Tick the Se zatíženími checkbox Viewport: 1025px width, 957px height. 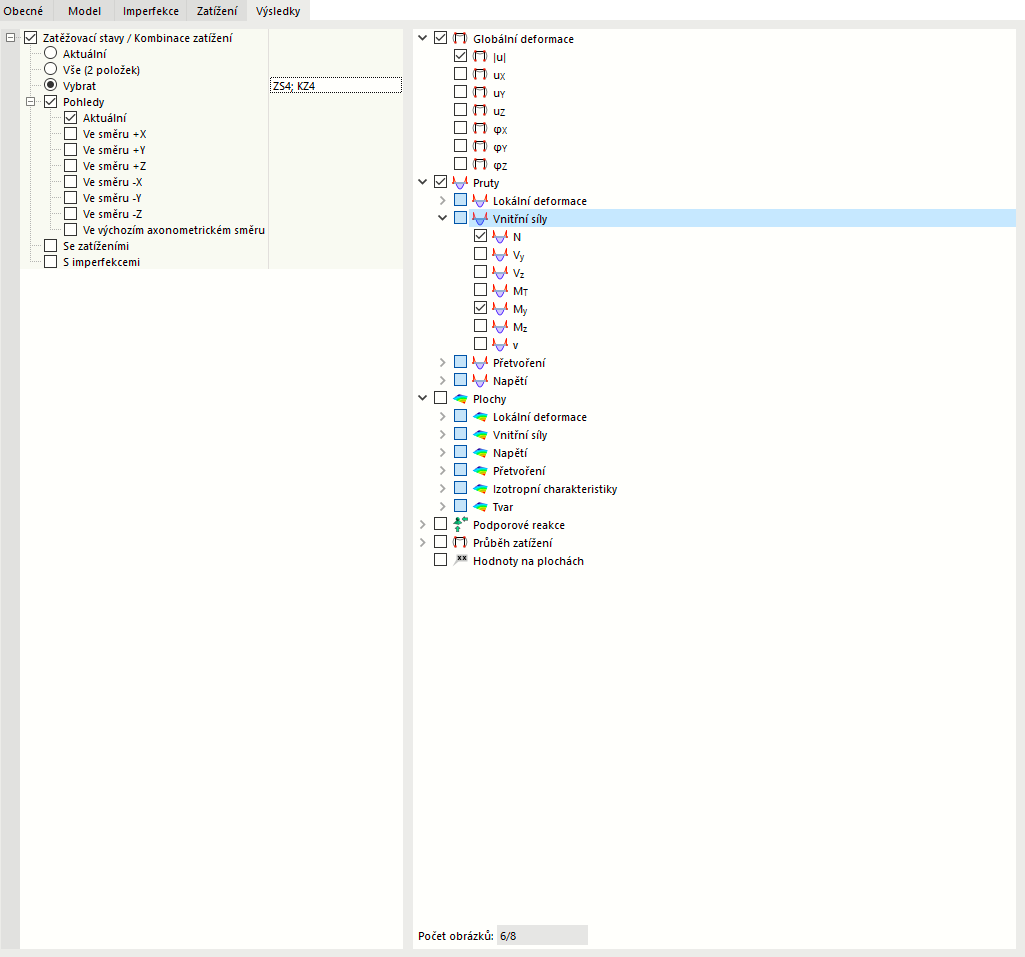click(50, 245)
